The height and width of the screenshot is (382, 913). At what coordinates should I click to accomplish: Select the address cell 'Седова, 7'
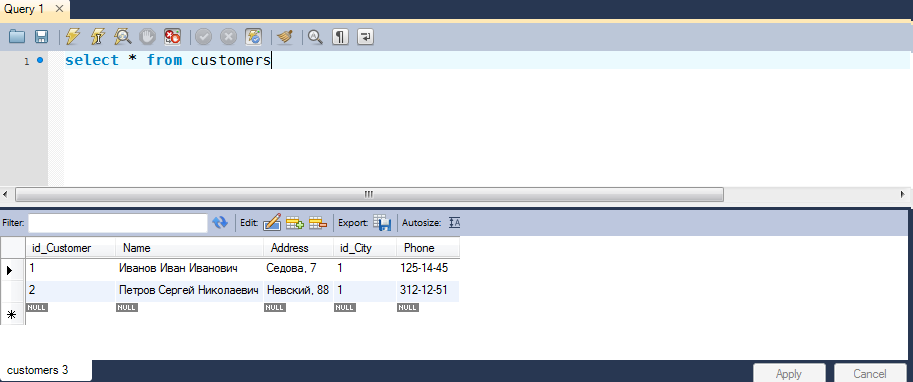coord(298,268)
